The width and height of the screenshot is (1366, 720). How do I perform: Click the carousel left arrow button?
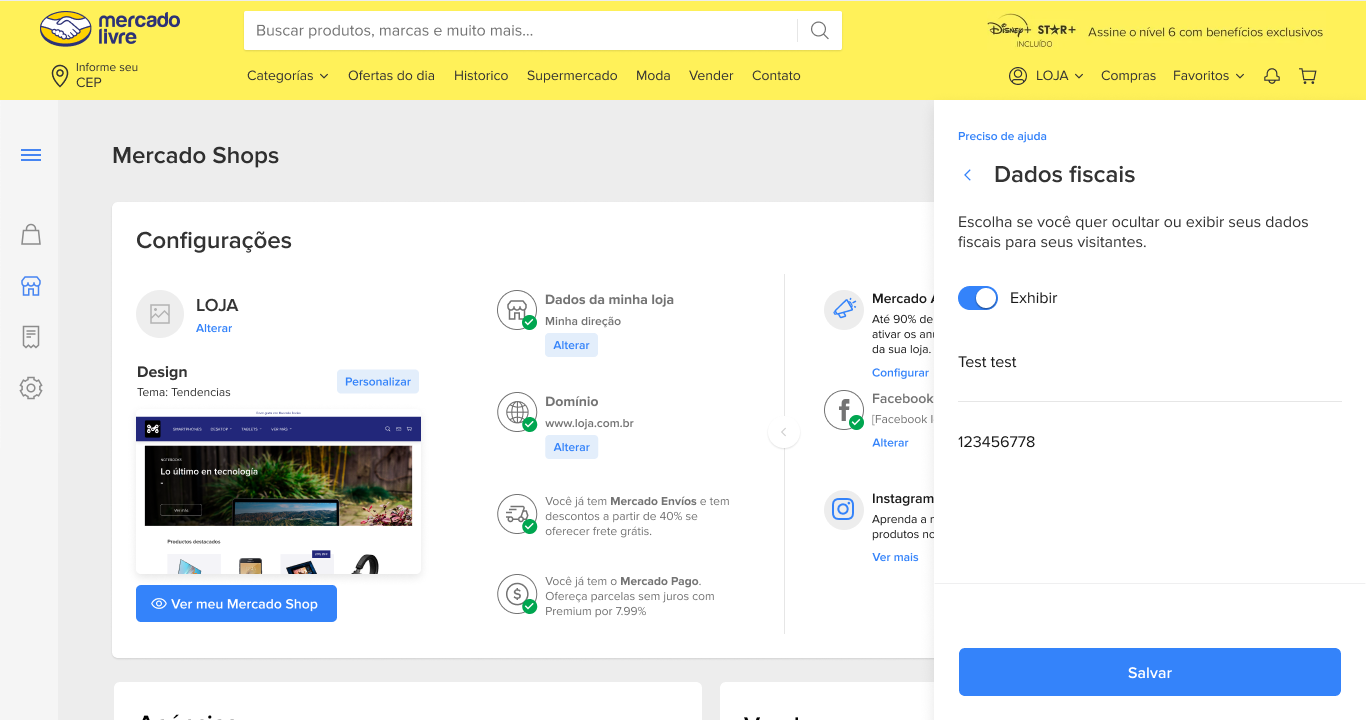point(784,433)
